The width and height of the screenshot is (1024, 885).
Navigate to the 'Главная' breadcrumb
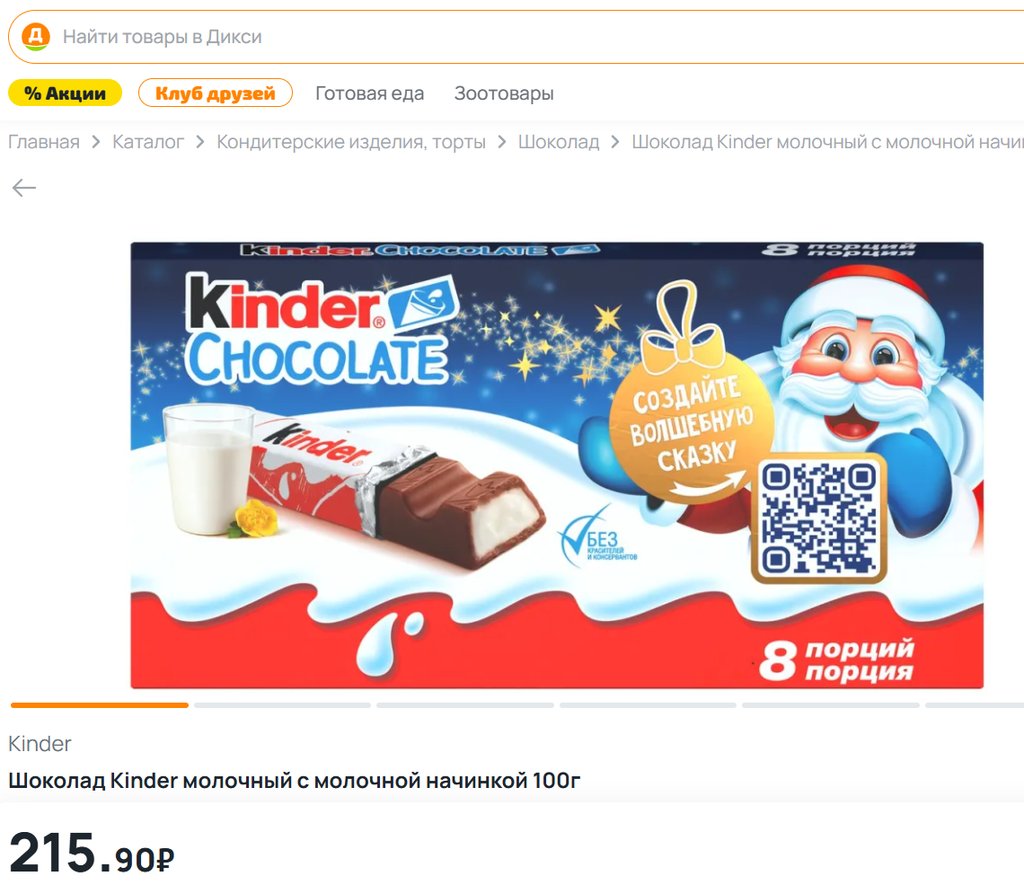[x=44, y=142]
